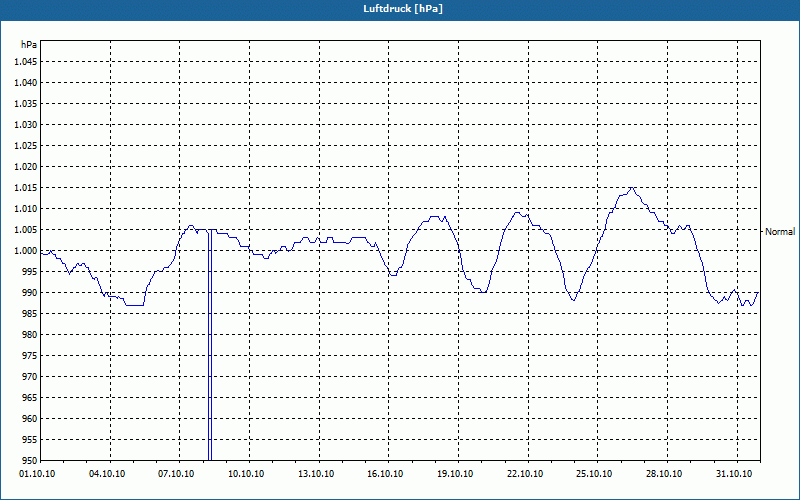Image resolution: width=800 pixels, height=500 pixels.
Task: Select the 1.020 y-axis value
Action: (x=26, y=166)
